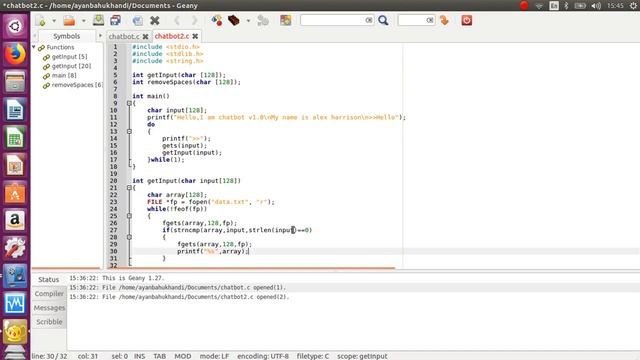Select main [8] symbol
640x360 pixels.
(64, 76)
